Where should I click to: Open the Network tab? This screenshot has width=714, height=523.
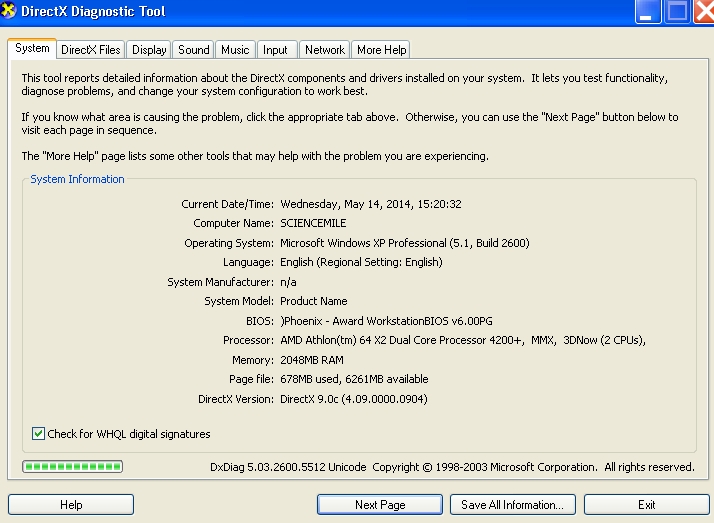[325, 50]
